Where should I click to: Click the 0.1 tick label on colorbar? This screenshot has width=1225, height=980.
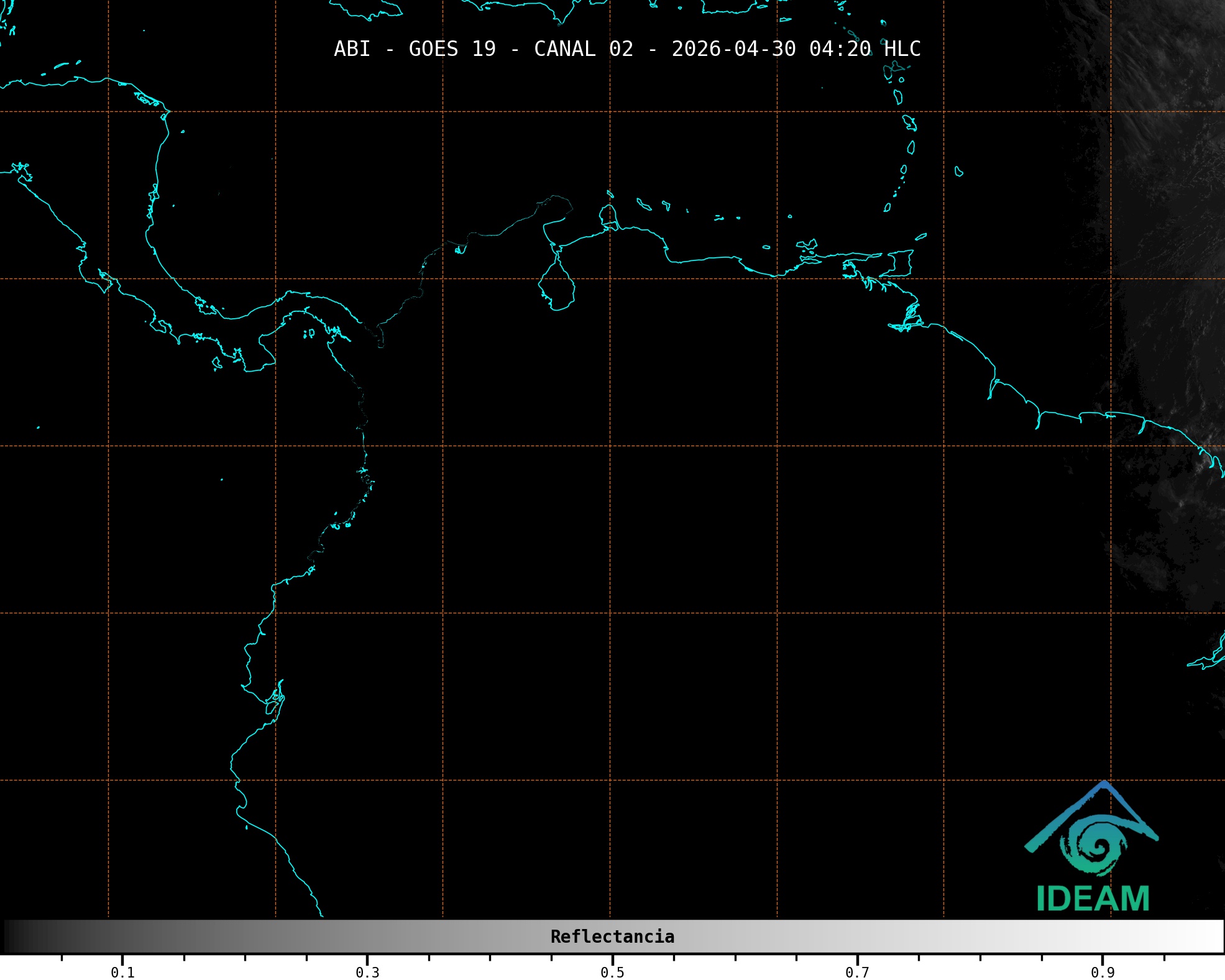(x=122, y=973)
